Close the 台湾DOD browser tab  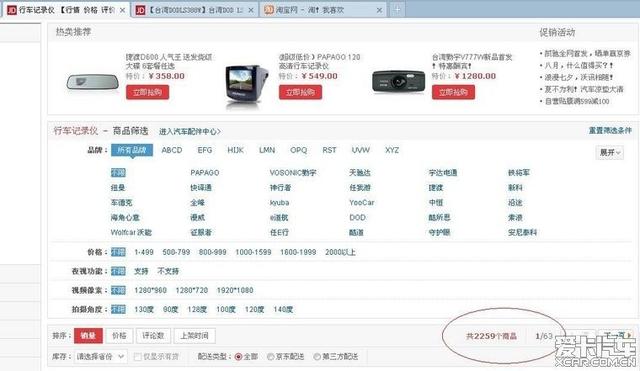pos(251,10)
